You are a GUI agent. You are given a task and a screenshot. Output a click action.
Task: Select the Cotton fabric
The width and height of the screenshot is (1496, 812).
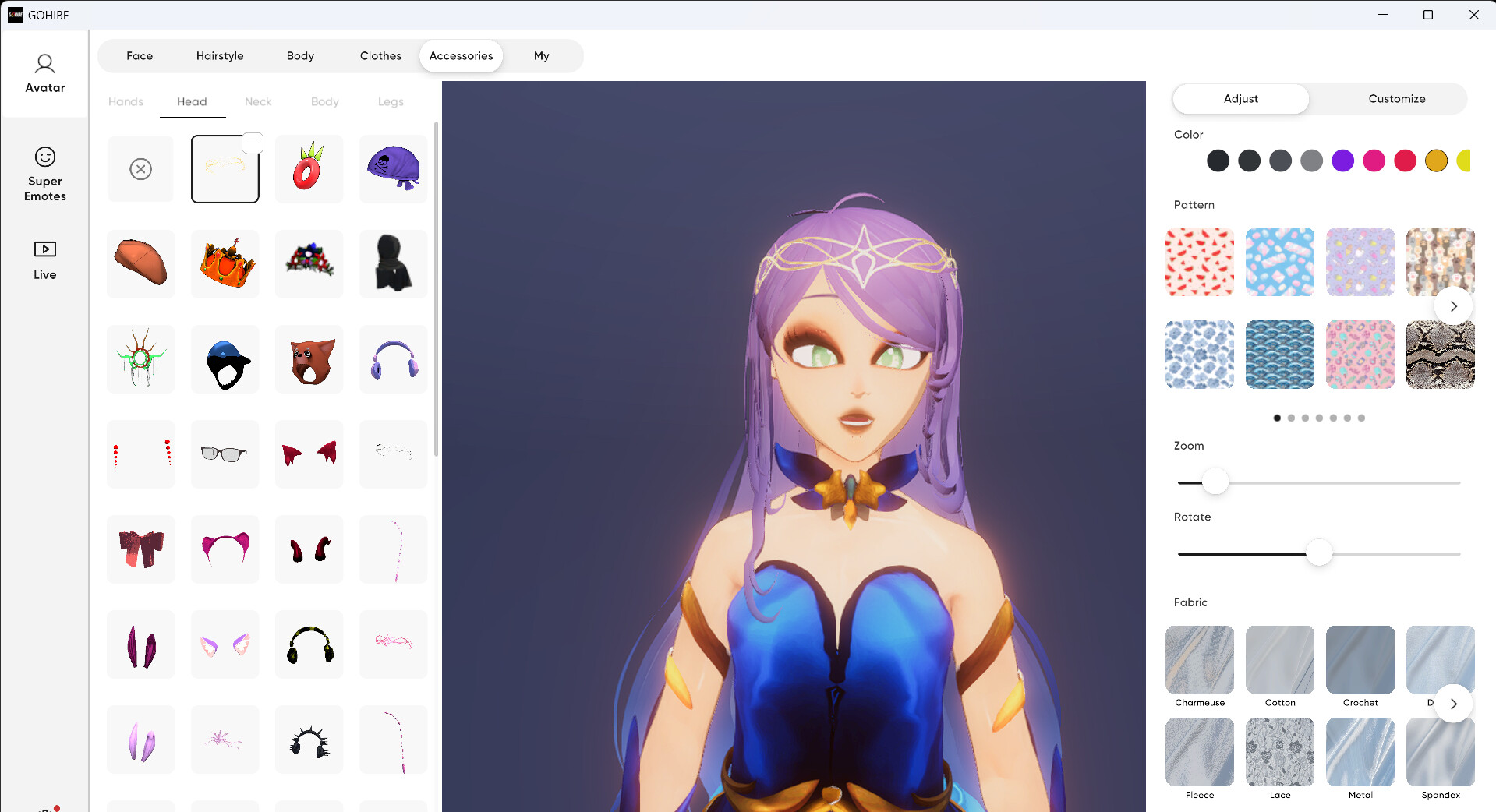[x=1280, y=660]
